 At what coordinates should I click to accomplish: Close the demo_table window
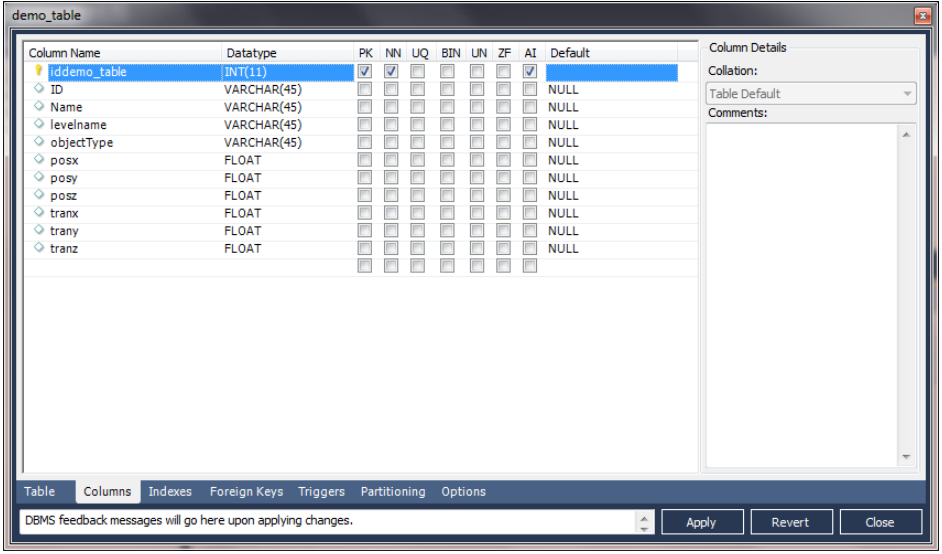pos(922,16)
